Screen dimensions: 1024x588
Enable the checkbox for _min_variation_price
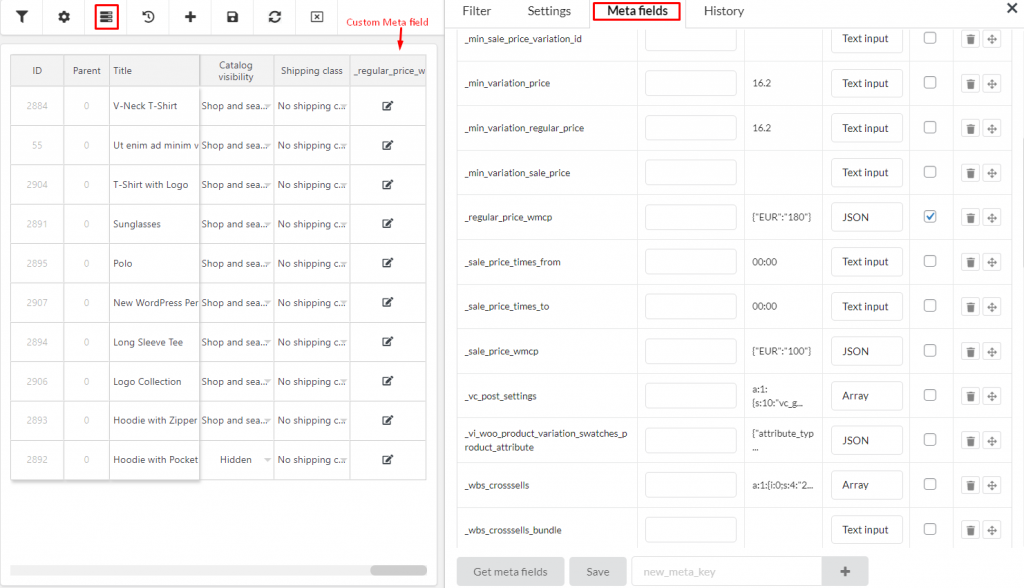click(x=930, y=83)
